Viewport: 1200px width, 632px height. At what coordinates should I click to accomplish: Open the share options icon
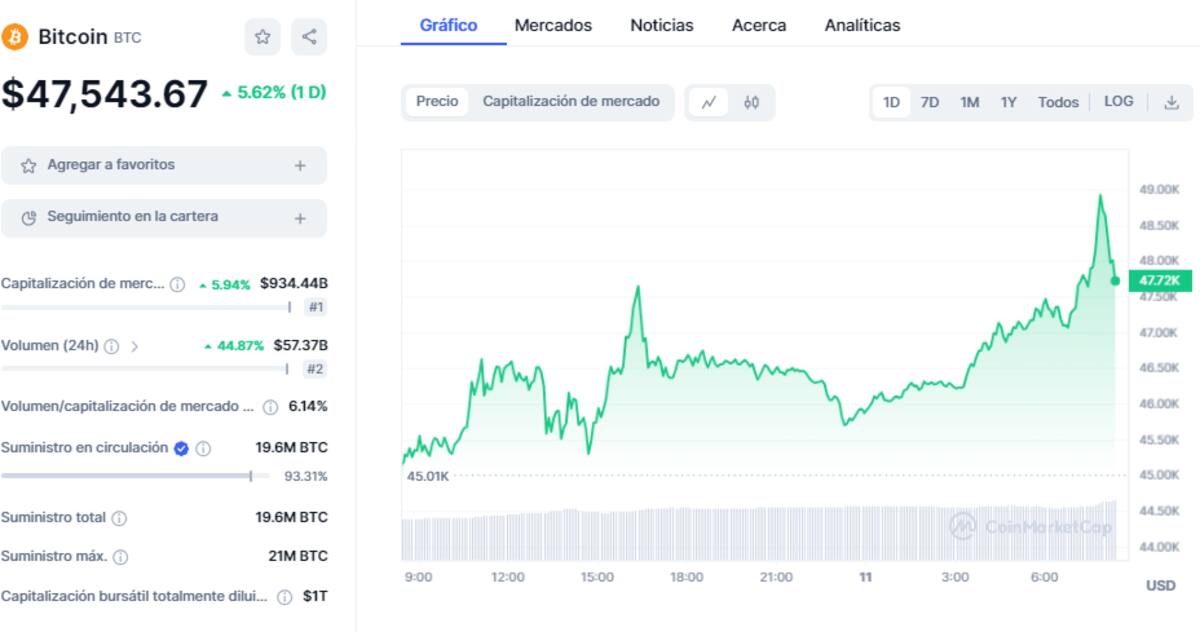tap(309, 36)
